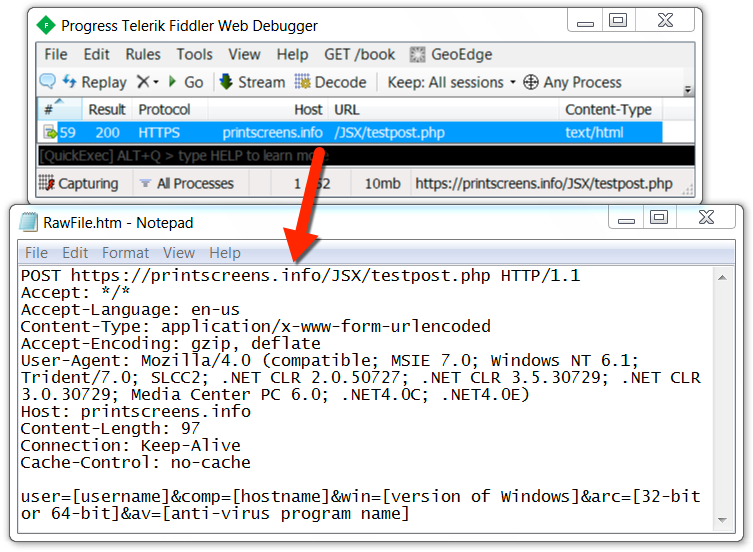The width and height of the screenshot is (753, 552).
Task: Open the Notepad Format menu
Action: click(x=125, y=253)
